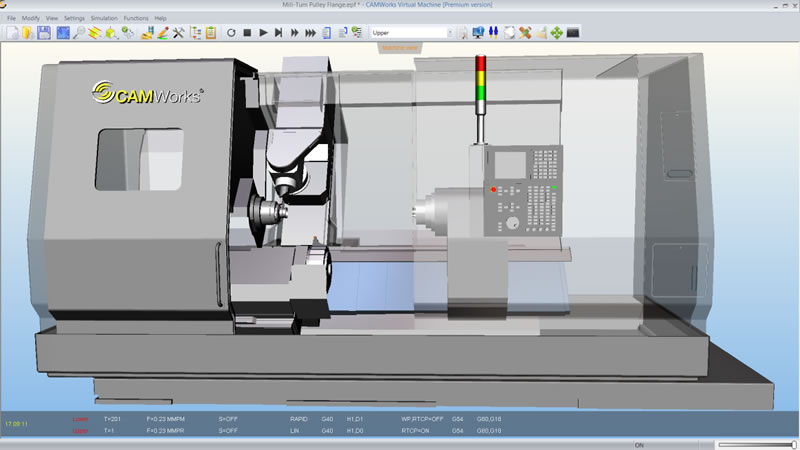Image resolution: width=800 pixels, height=450 pixels.
Task: Click the machine control panel in viewport
Action: click(x=523, y=191)
